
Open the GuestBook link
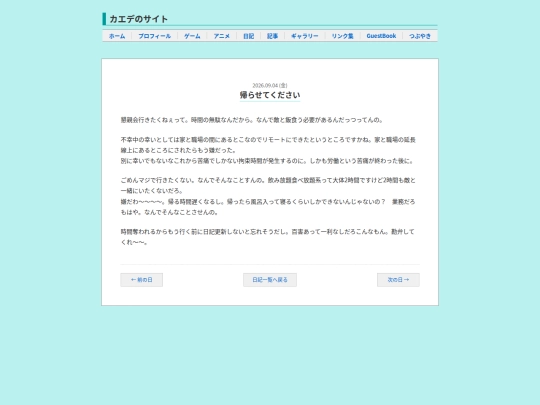(x=381, y=36)
